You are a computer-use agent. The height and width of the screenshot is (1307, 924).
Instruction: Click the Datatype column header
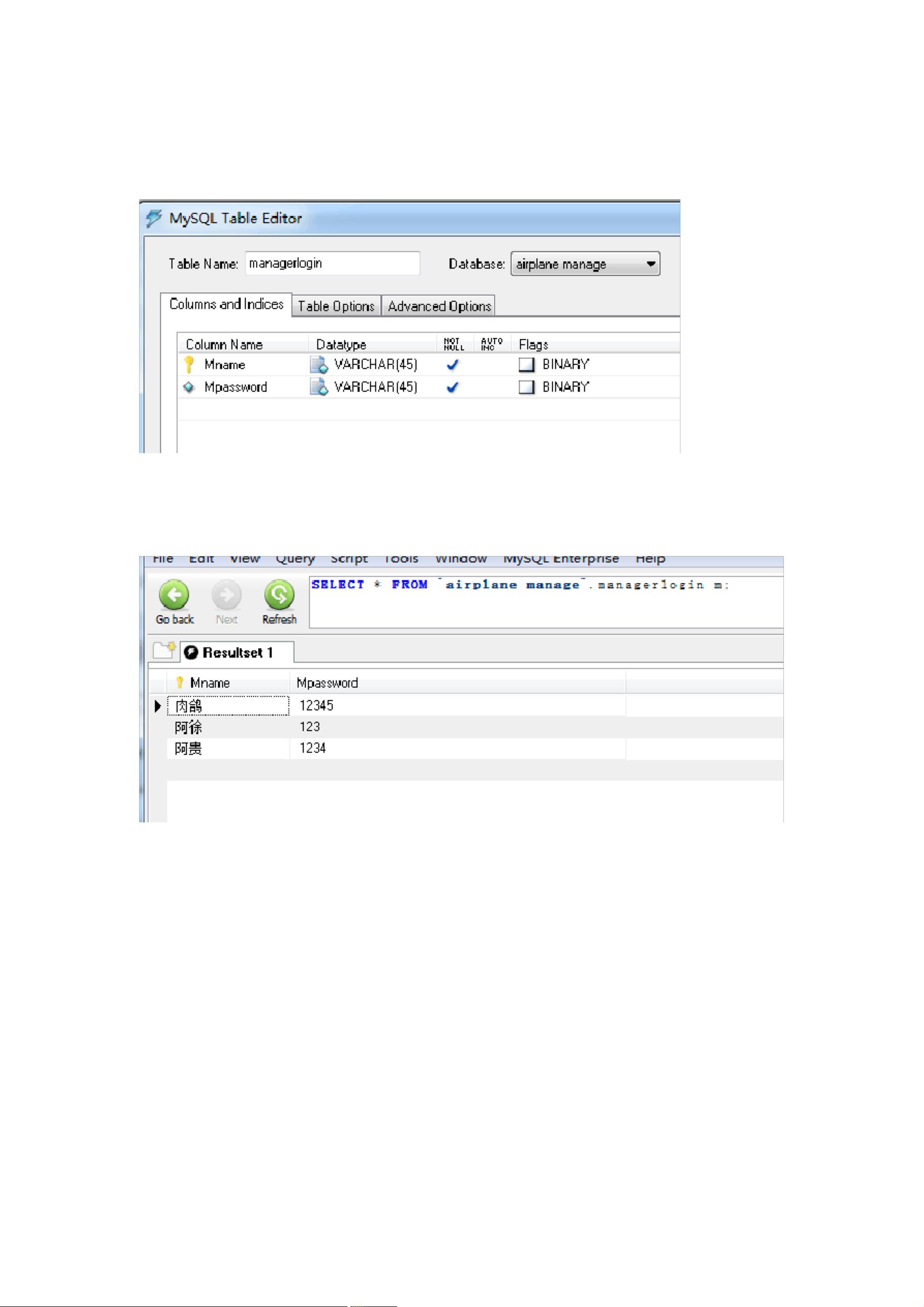[x=373, y=344]
